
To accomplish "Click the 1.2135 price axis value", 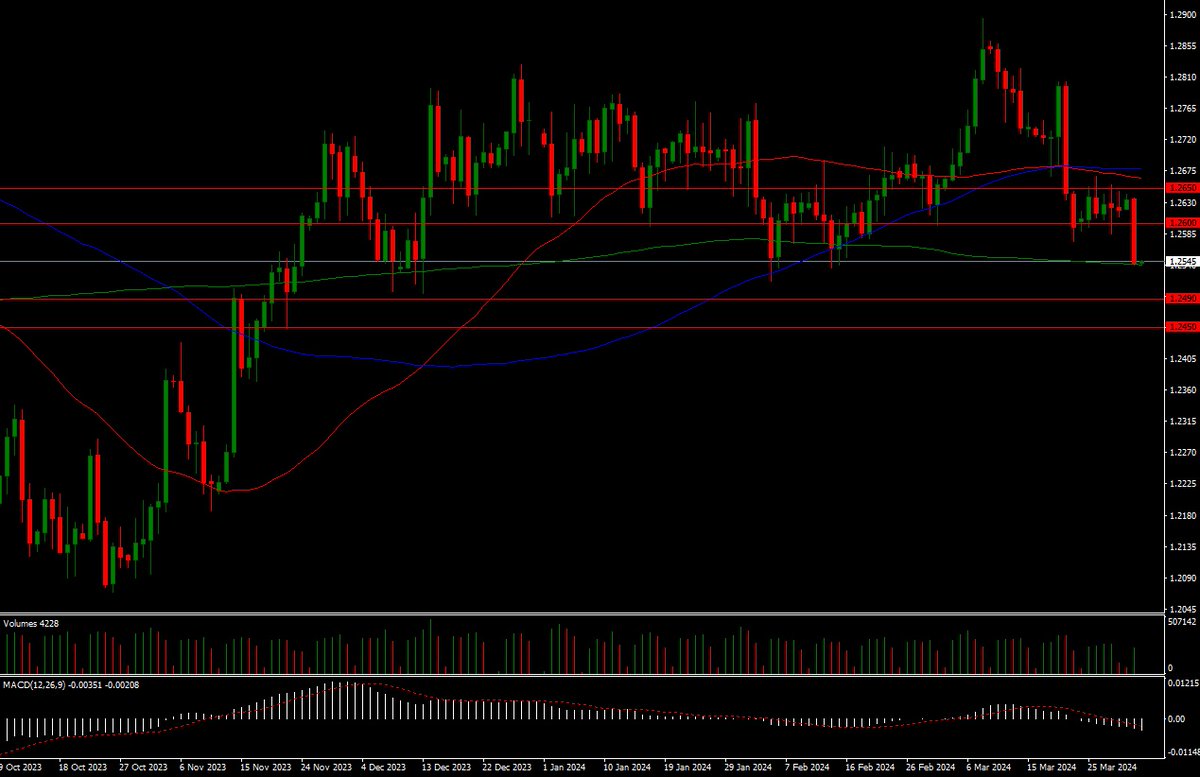I will pos(1183,547).
